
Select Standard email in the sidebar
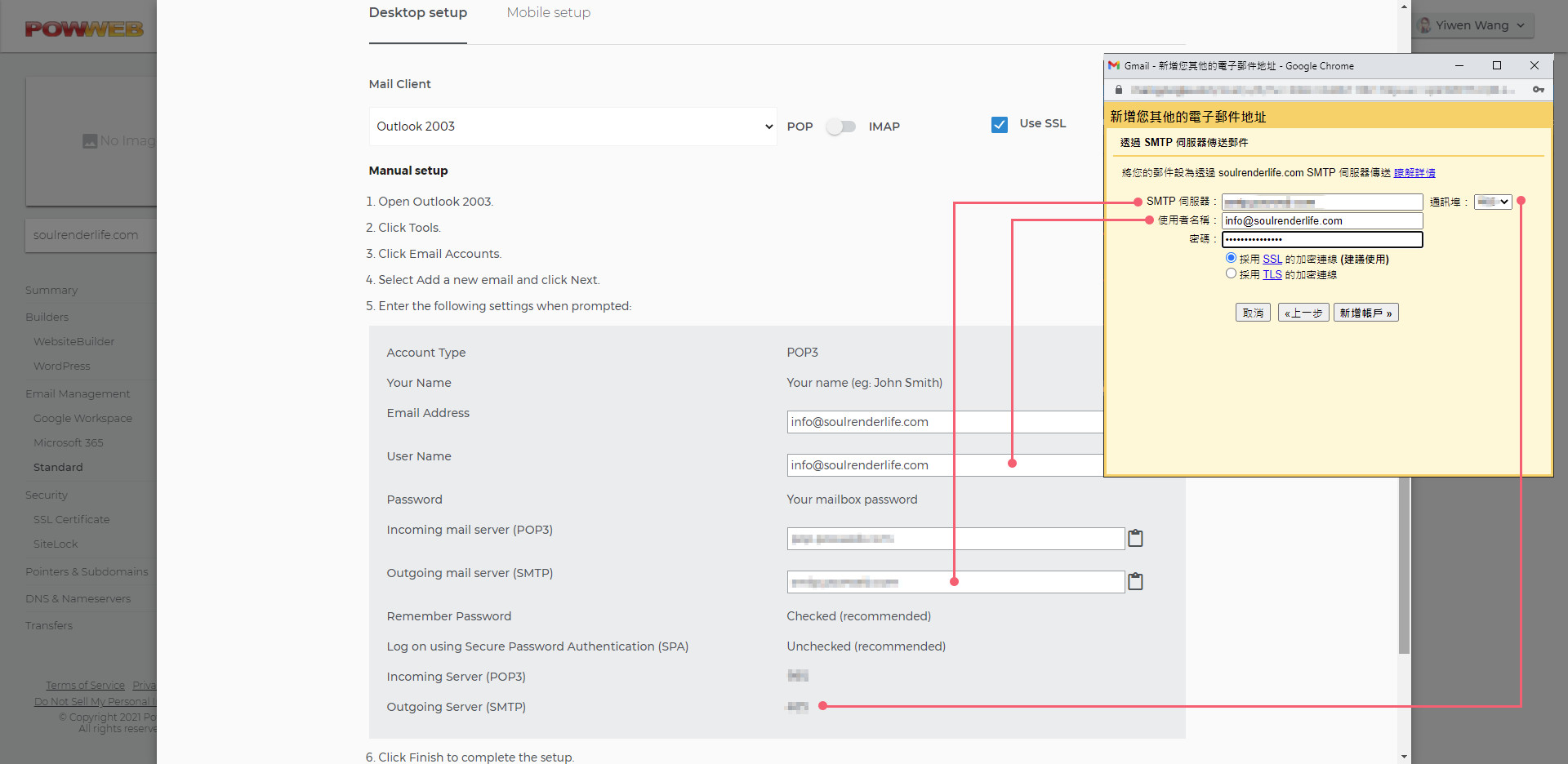[x=58, y=468]
